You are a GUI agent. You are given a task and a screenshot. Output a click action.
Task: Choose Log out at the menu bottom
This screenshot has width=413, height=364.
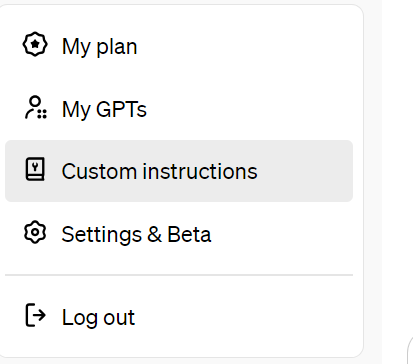179,317
